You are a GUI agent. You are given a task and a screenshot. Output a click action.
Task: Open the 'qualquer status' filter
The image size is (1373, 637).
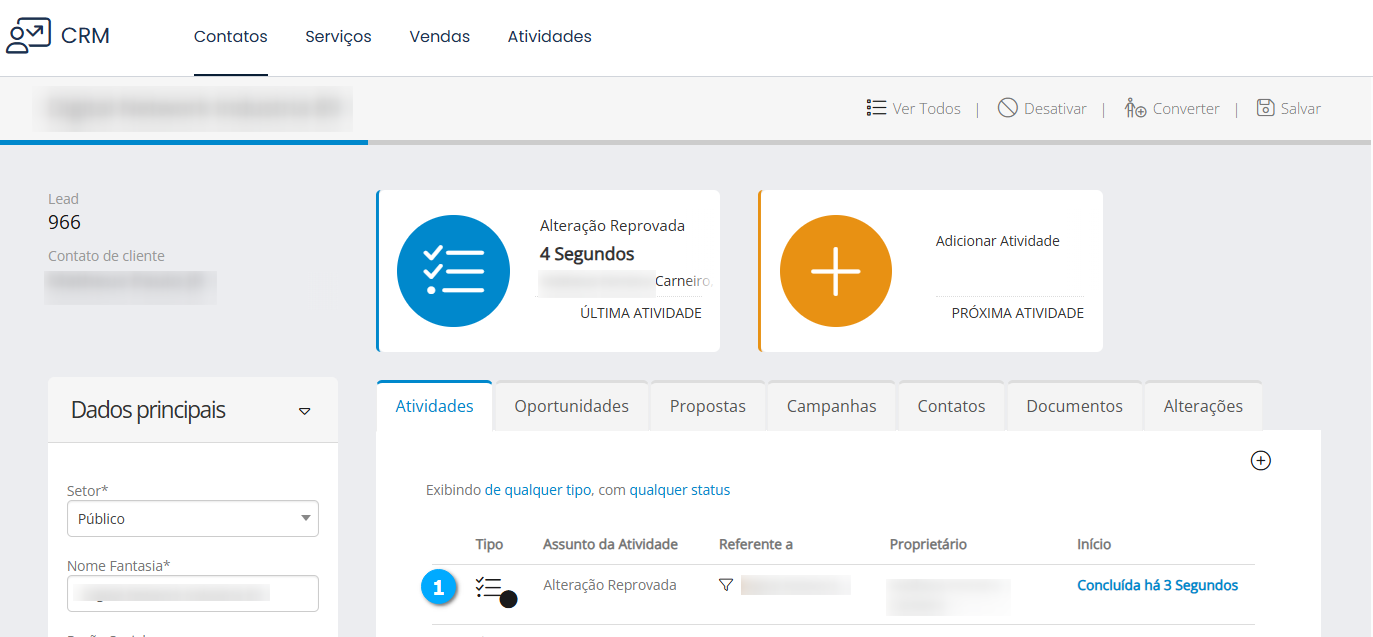[x=679, y=490]
